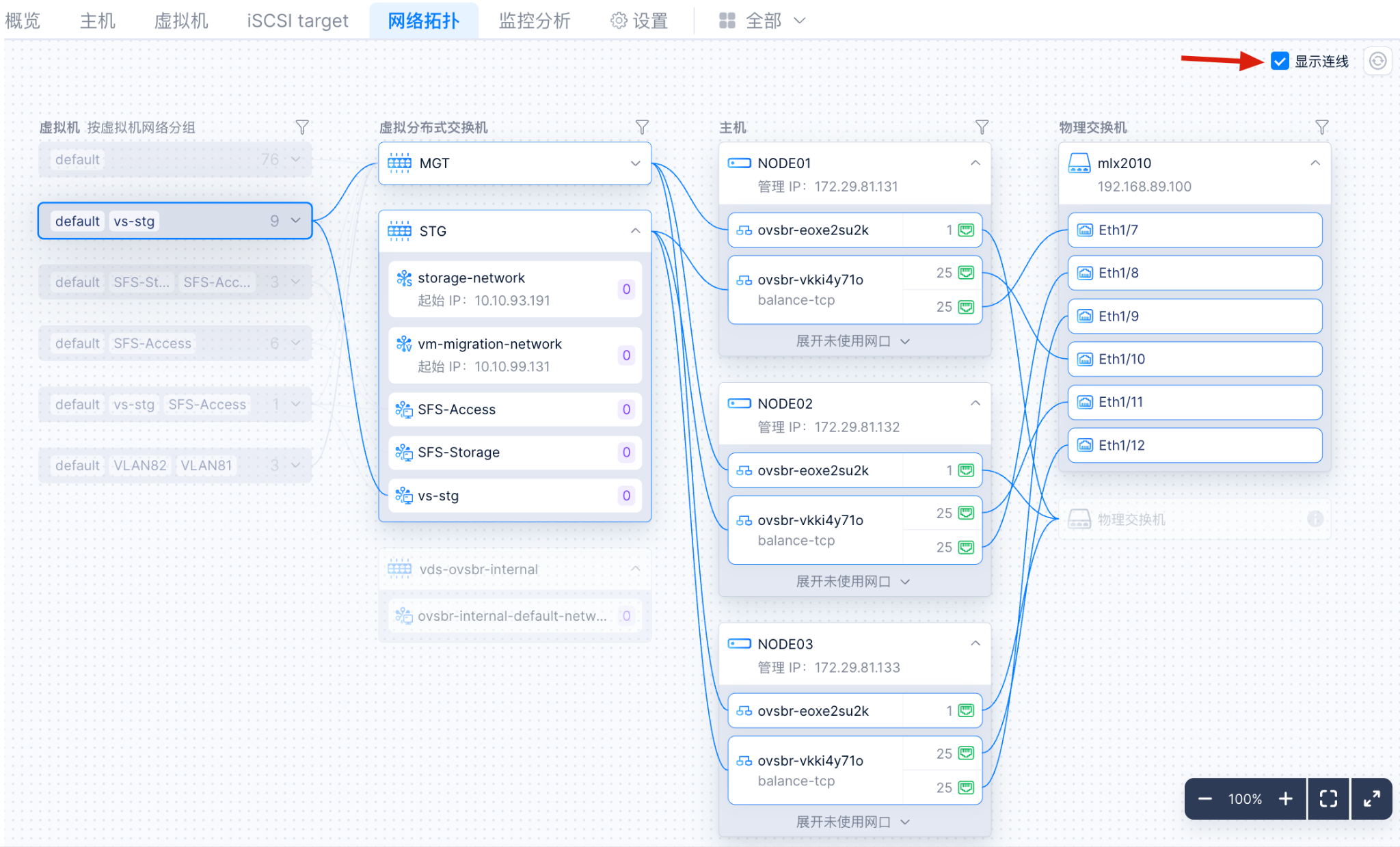This screenshot has width=1400, height=847.
Task: Expand unused NICs under NODE02
Action: (852, 581)
